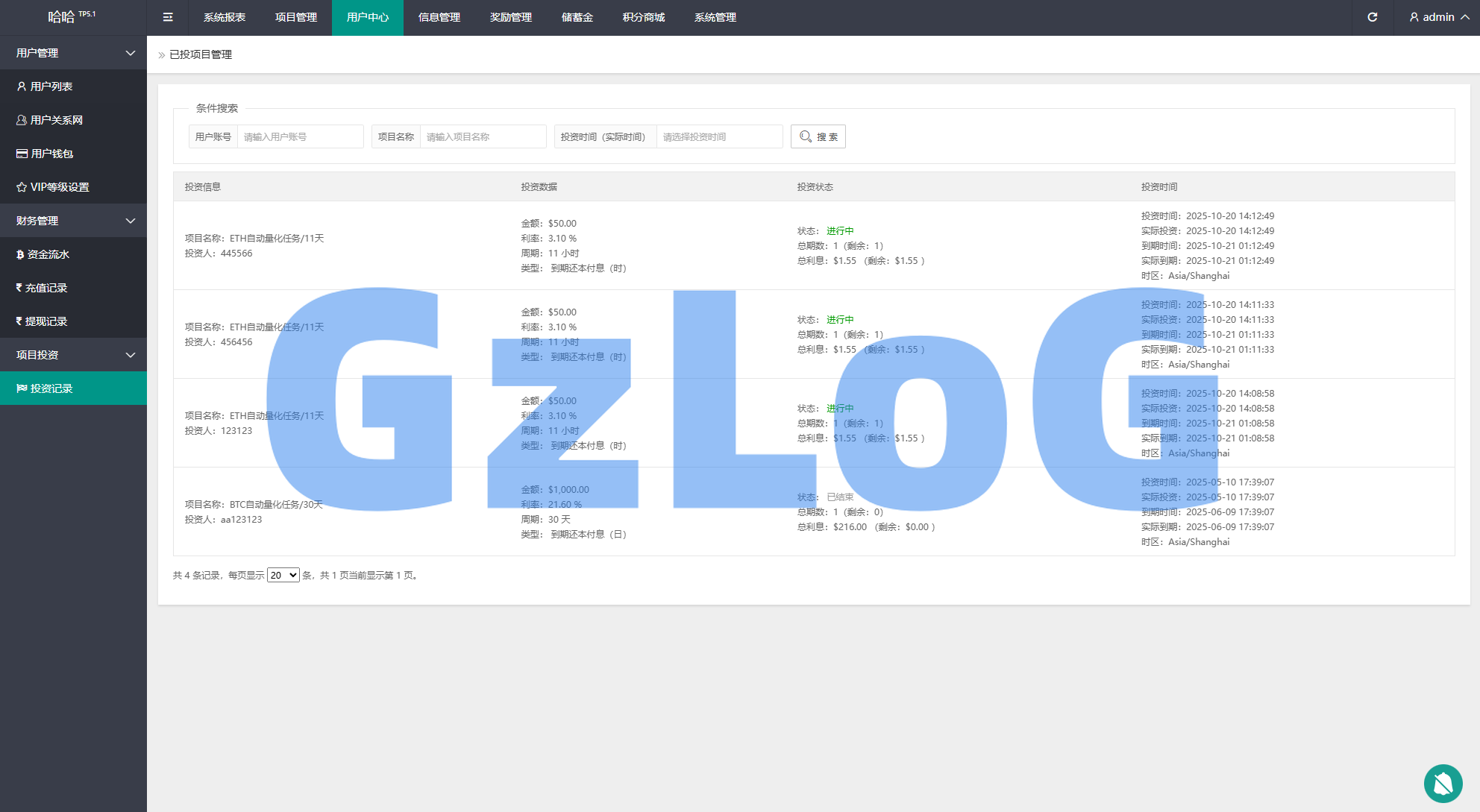This screenshot has width=1480, height=812.
Task: Open the 积分商城 top menu
Action: (x=643, y=17)
